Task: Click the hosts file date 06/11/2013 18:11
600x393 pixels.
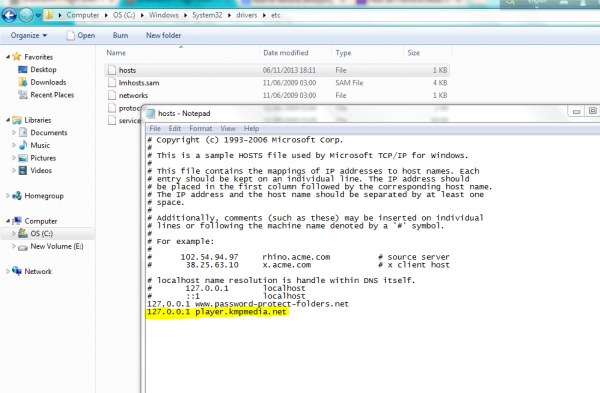Action: 289,70
